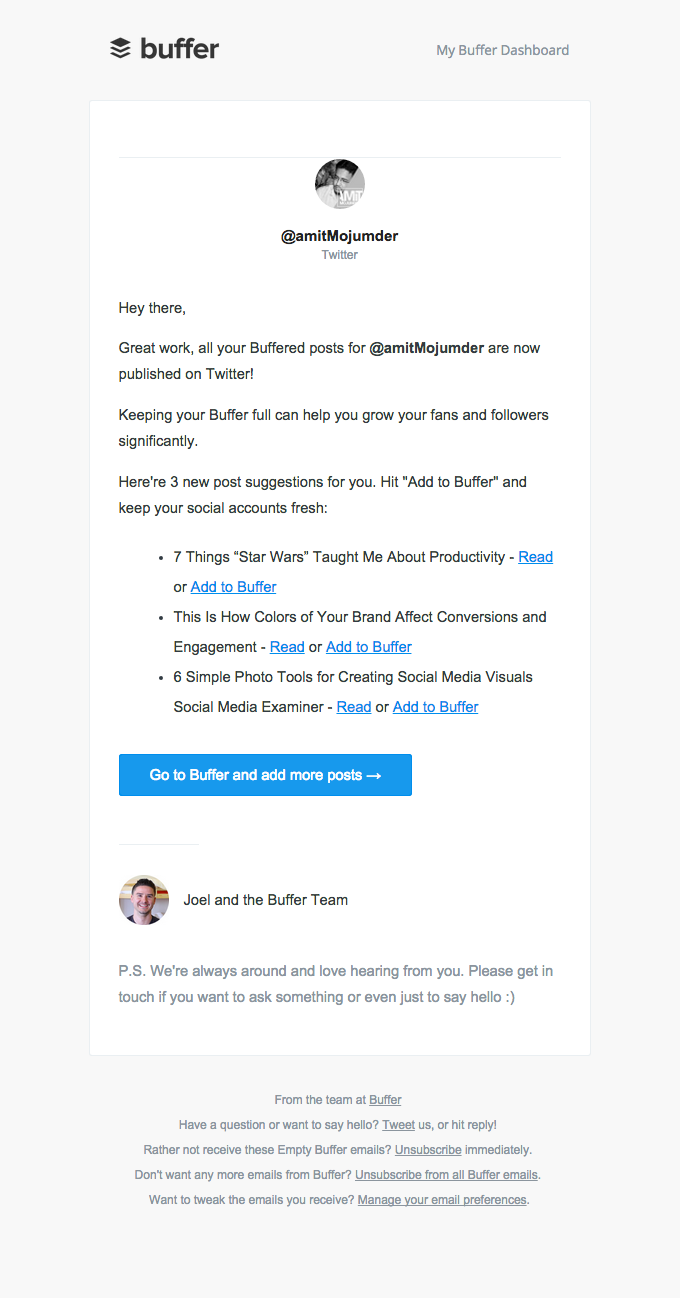Image resolution: width=680 pixels, height=1298 pixels.
Task: Open the @amitMojumder profile avatar
Action: click(339, 184)
